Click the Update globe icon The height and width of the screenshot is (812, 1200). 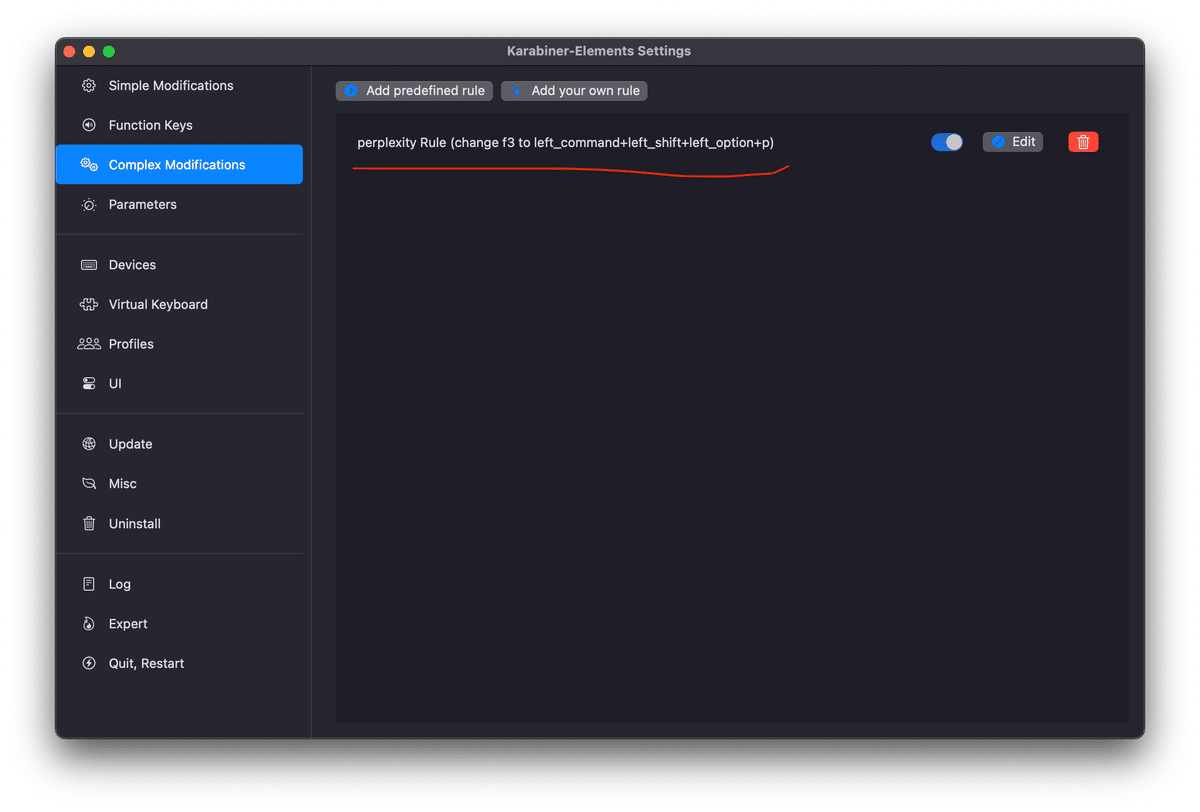(89, 444)
